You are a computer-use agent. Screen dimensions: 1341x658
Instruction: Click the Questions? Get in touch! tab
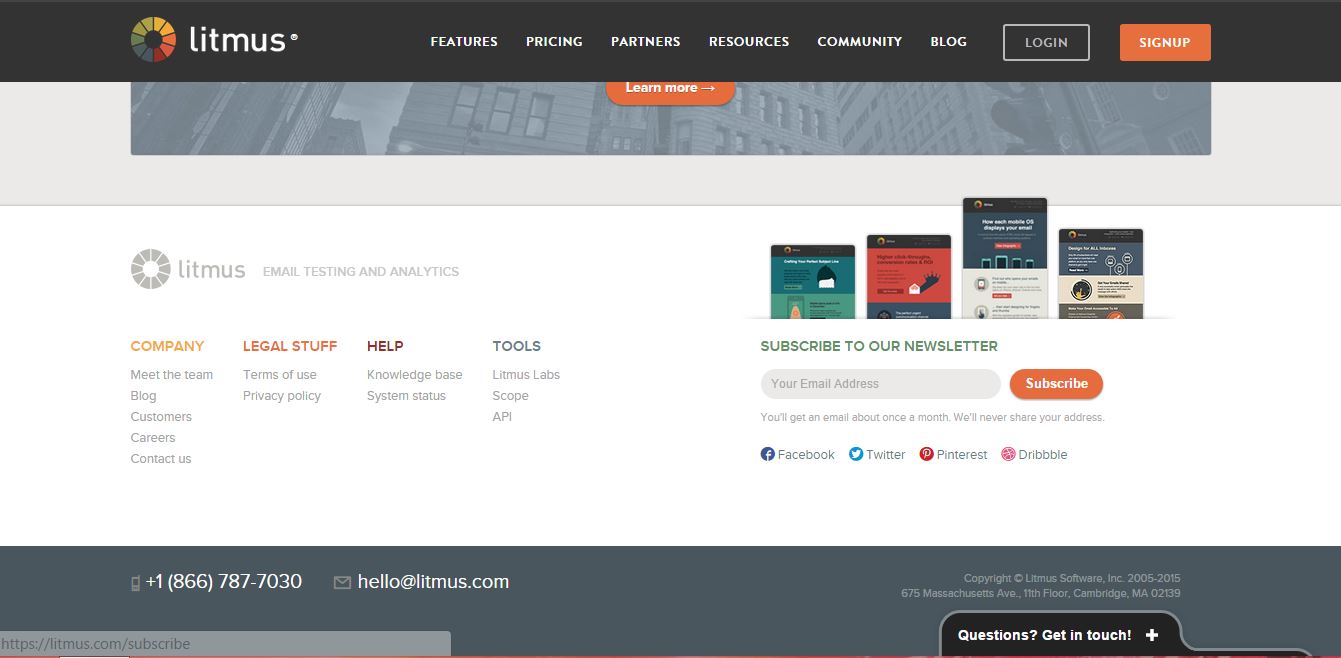(x=1061, y=635)
